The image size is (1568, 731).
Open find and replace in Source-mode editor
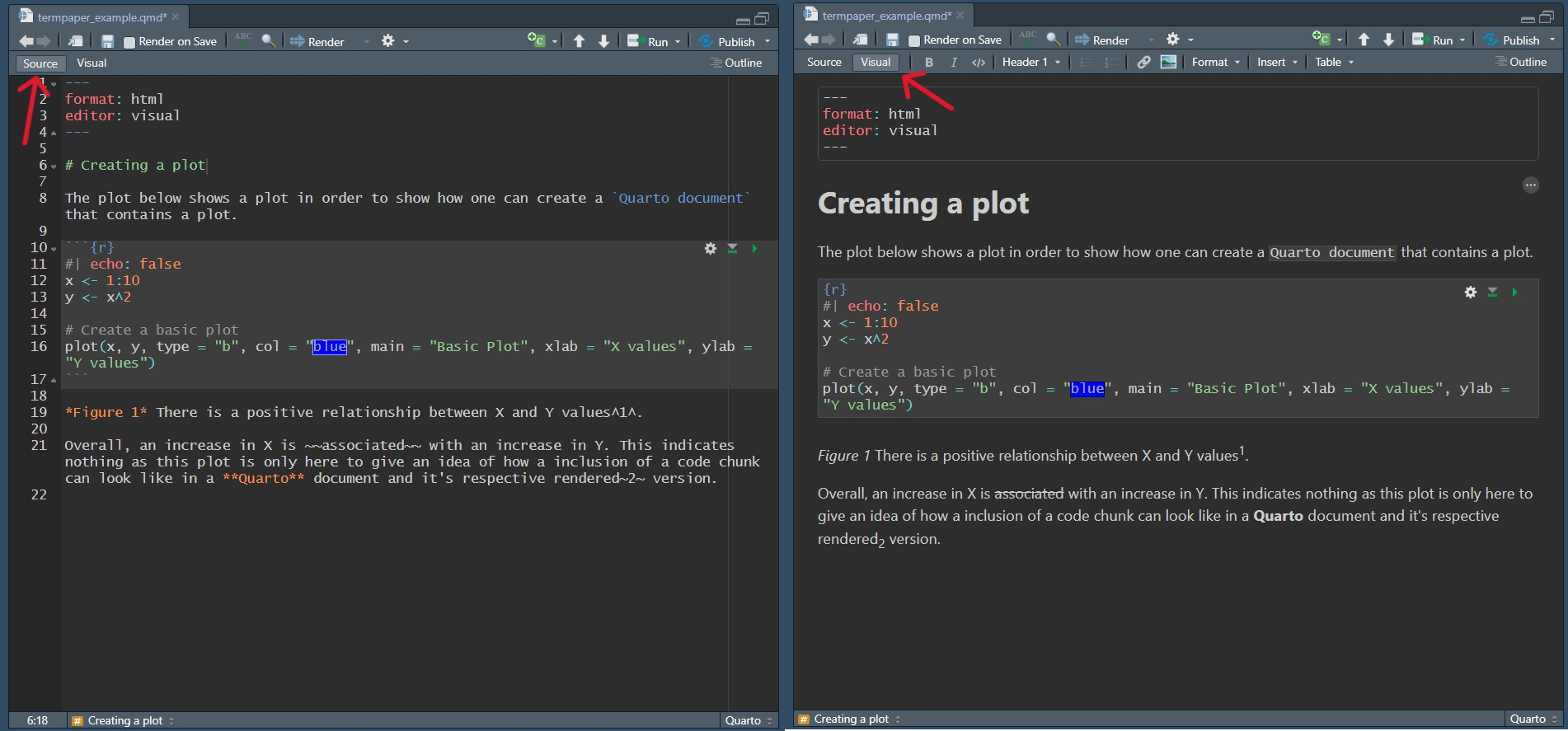[x=269, y=40]
